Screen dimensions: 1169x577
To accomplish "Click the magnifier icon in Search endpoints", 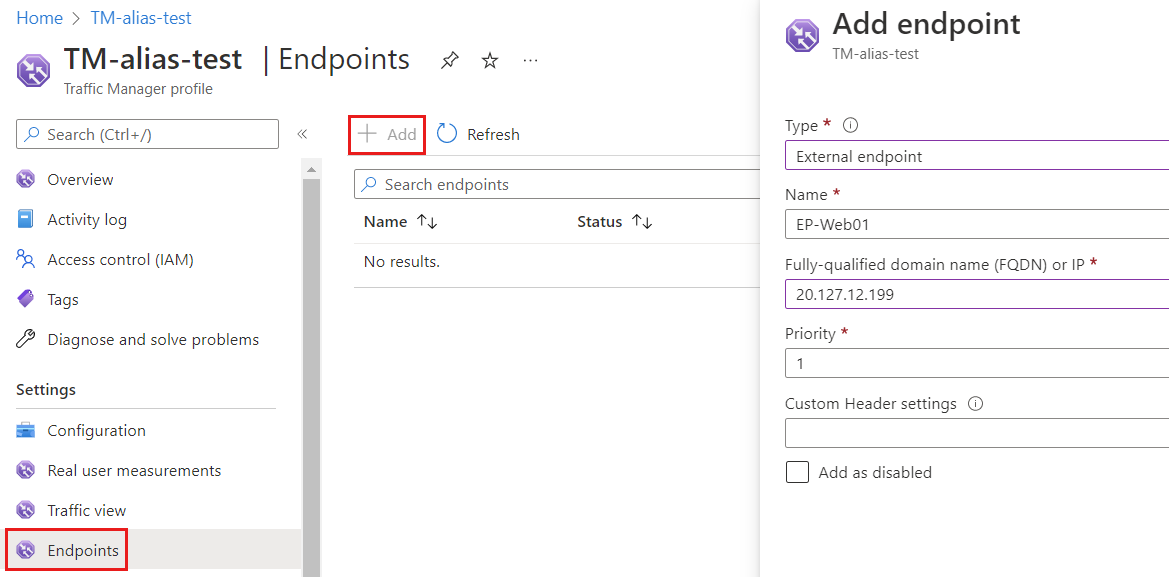I will [x=369, y=184].
